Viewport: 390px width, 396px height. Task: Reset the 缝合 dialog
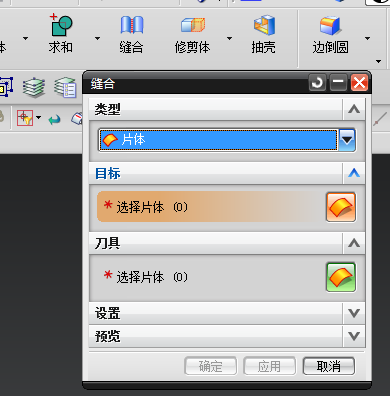click(x=317, y=82)
